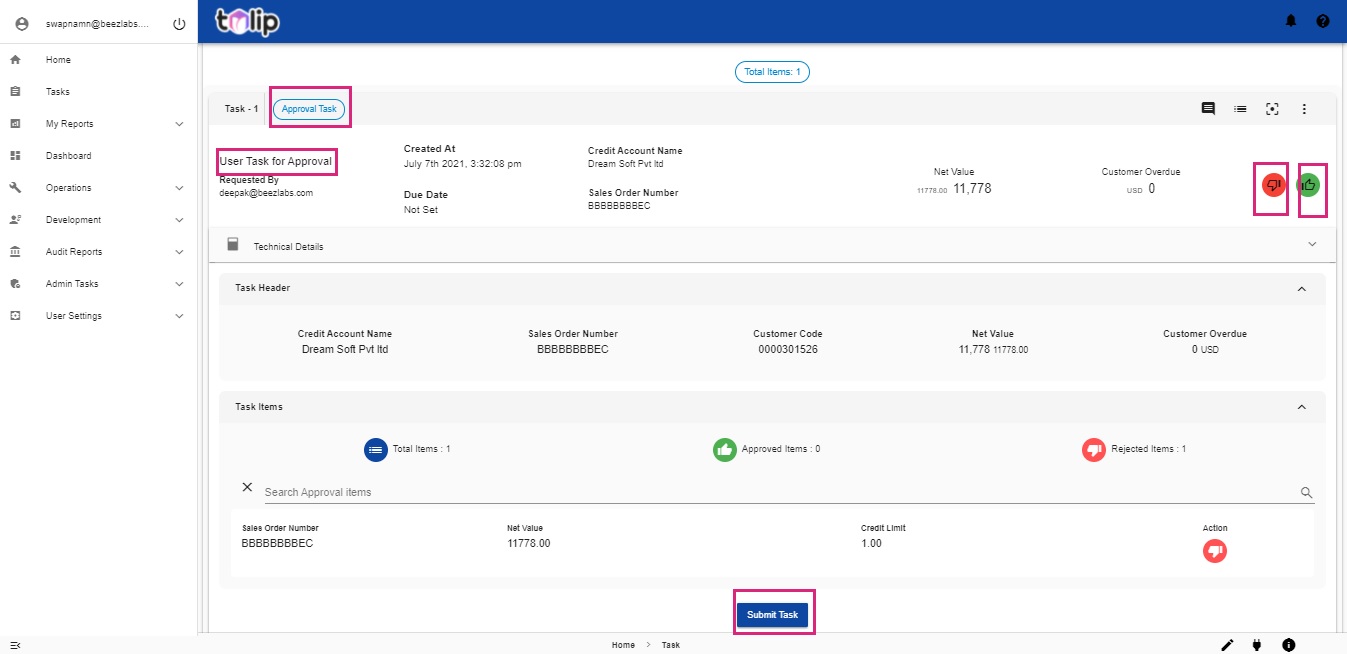
Task: Click the Approval Task chip
Action: 309,109
